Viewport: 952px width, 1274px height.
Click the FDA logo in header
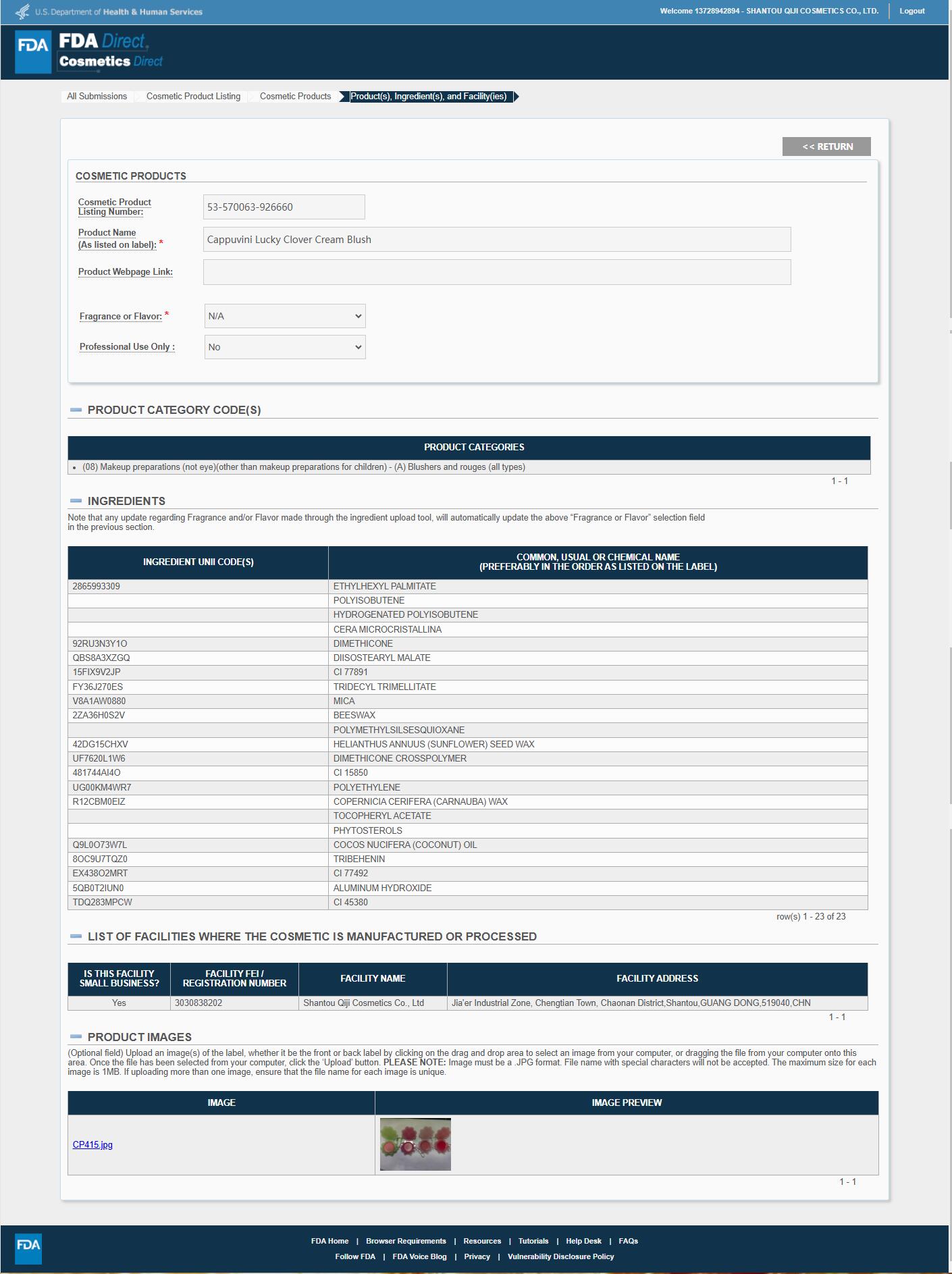point(33,52)
